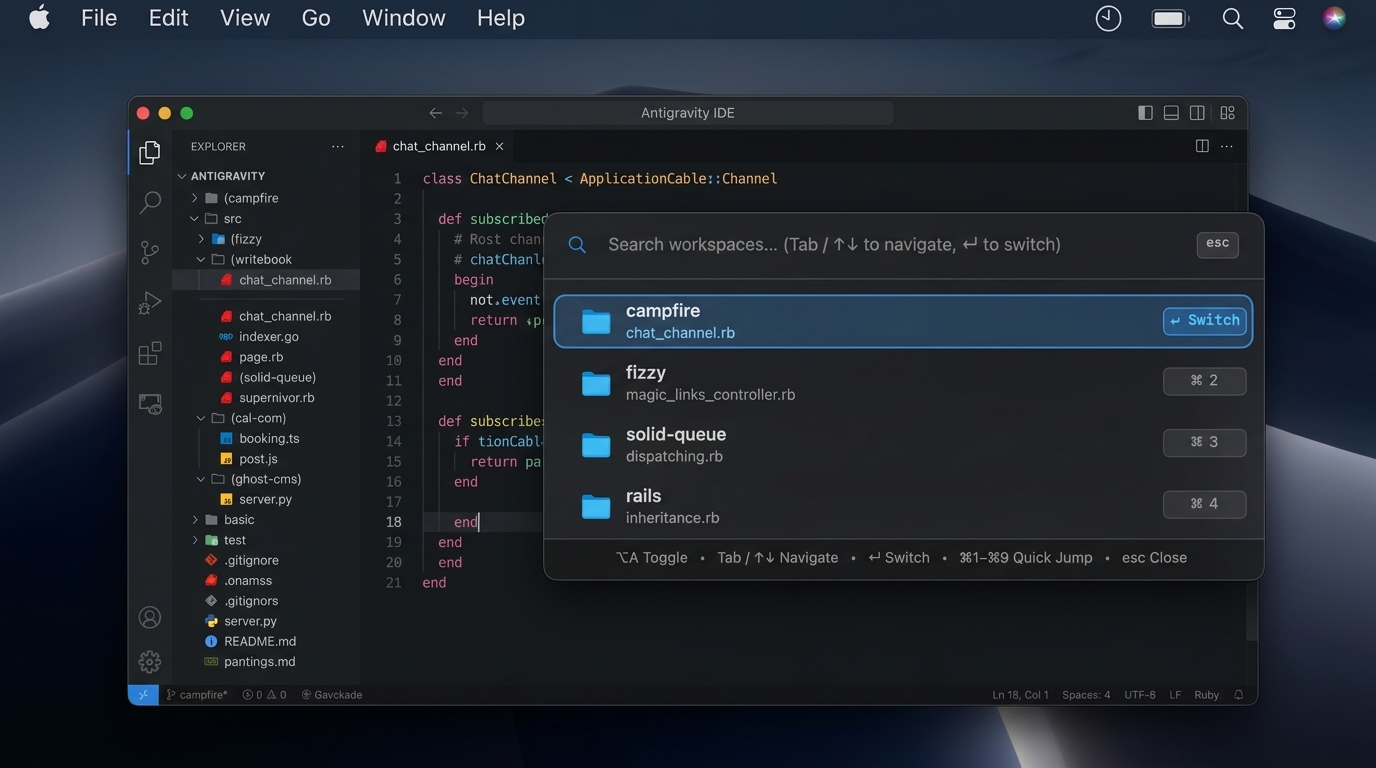
Task: Go forward with the title bar right arrow
Action: point(462,113)
